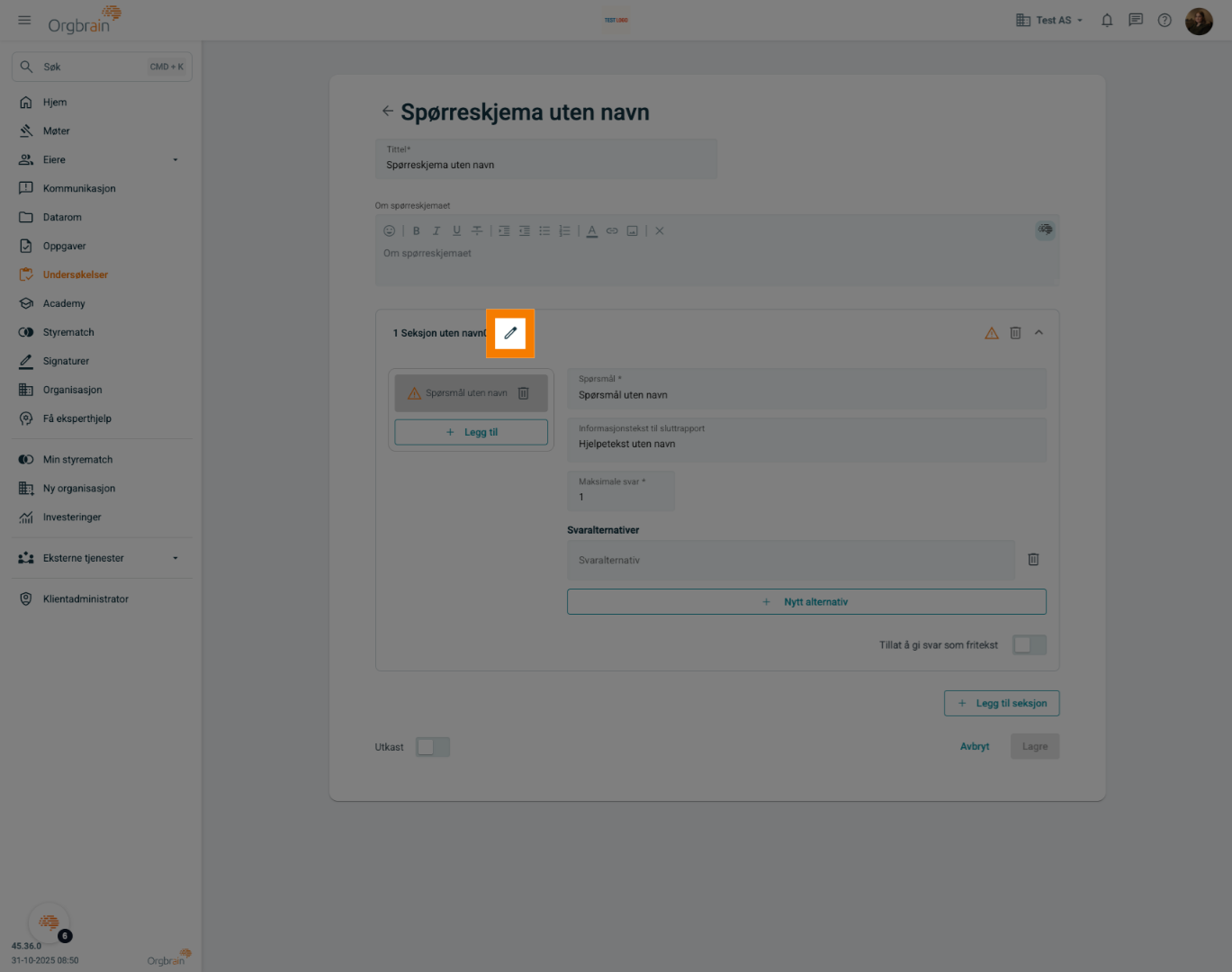Go back using the arrow beside the title
1232x972 pixels.
388,111
